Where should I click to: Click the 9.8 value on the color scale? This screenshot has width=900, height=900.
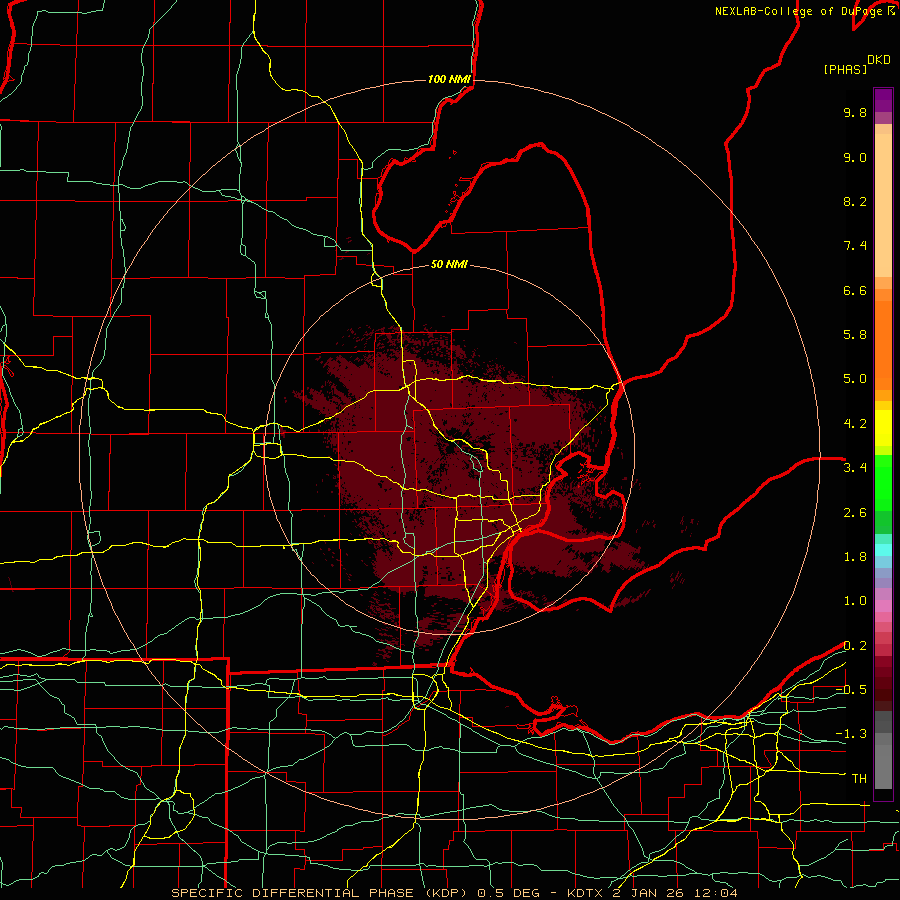pyautogui.click(x=855, y=112)
